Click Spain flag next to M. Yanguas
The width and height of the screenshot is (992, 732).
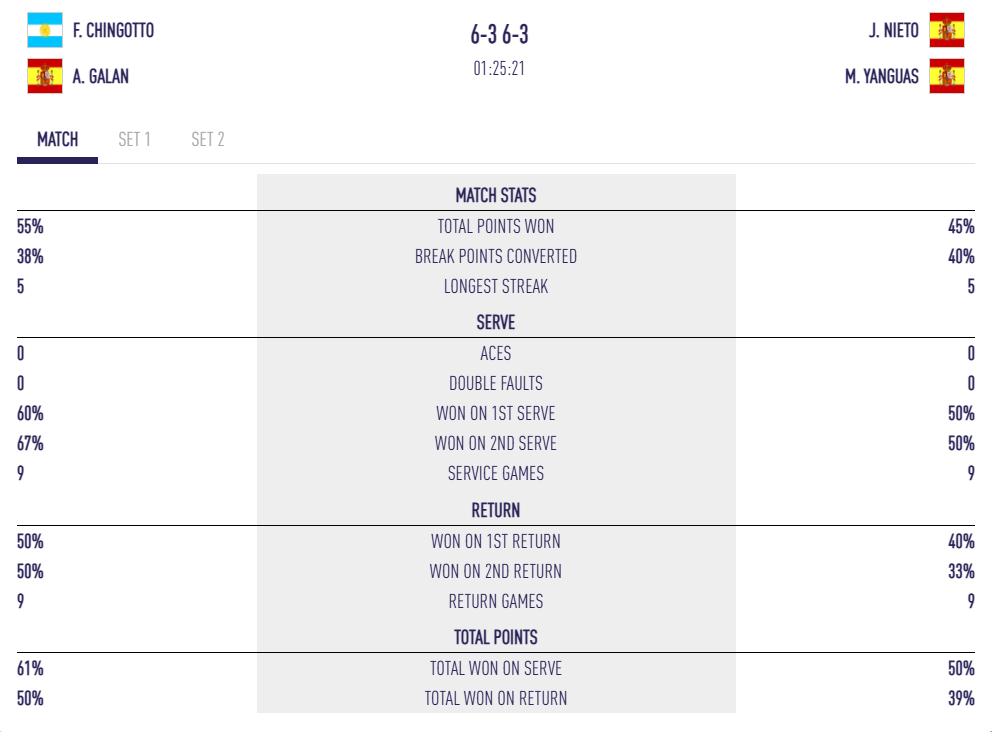click(946, 76)
